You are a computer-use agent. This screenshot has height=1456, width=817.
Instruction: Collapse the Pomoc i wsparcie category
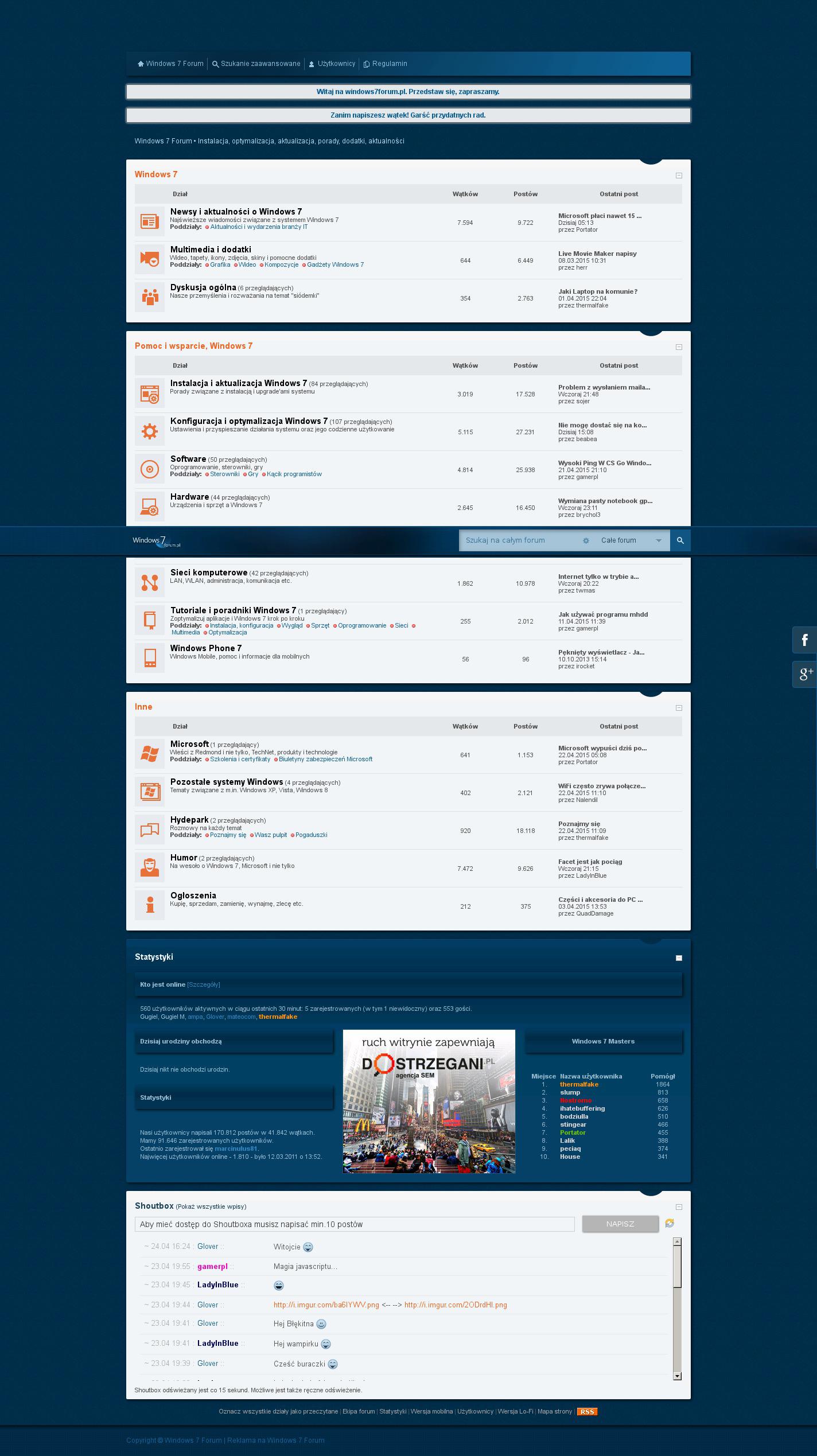[679, 347]
